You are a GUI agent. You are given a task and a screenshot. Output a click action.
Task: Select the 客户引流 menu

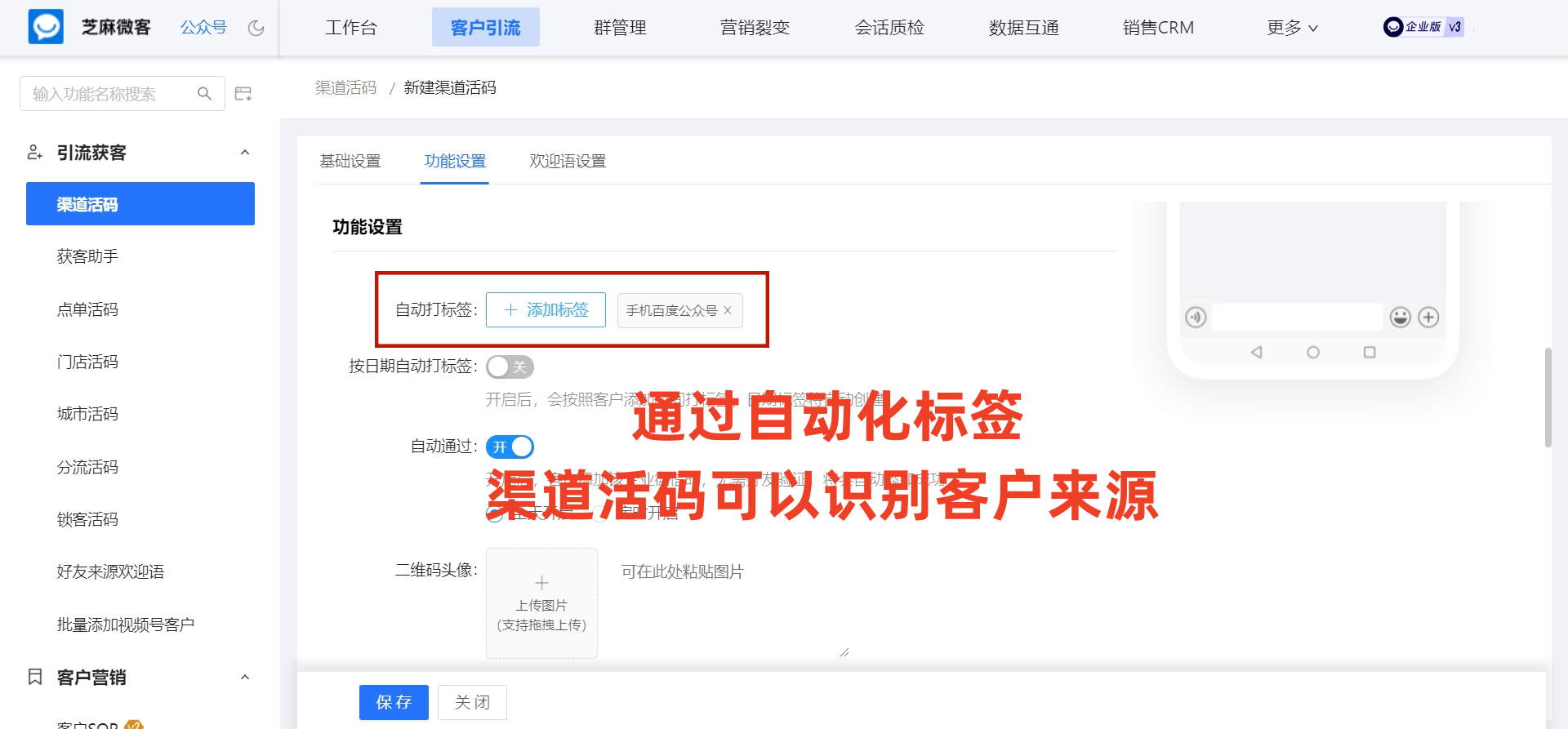coord(486,28)
